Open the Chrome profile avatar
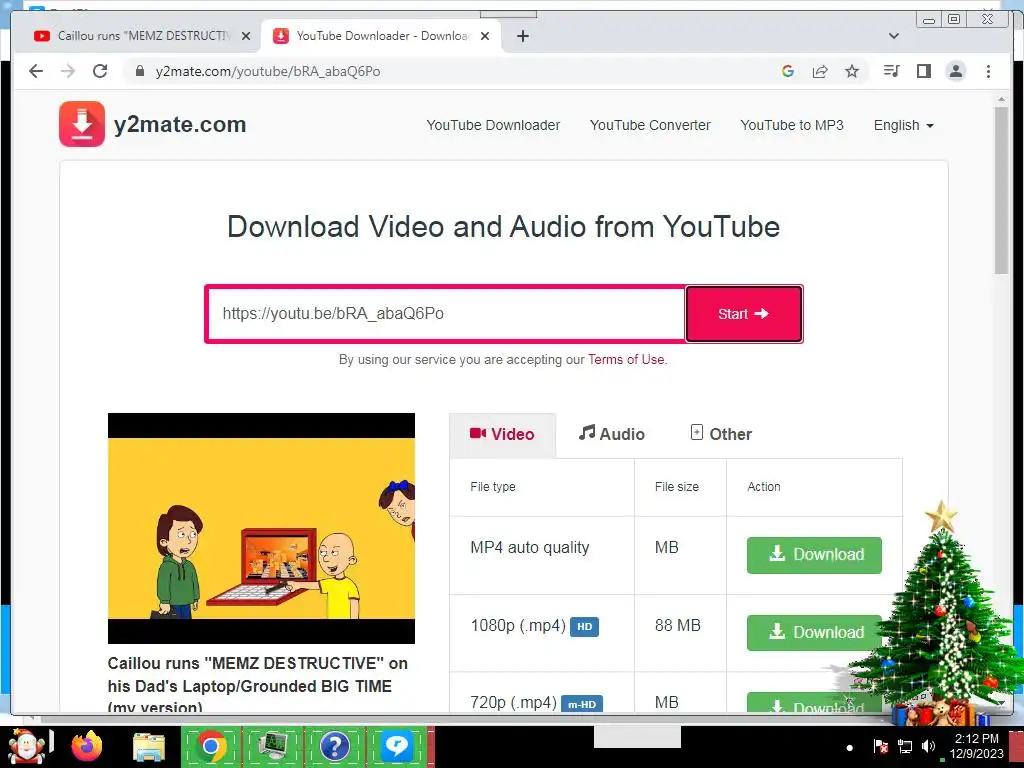This screenshot has width=1024, height=768. [955, 71]
